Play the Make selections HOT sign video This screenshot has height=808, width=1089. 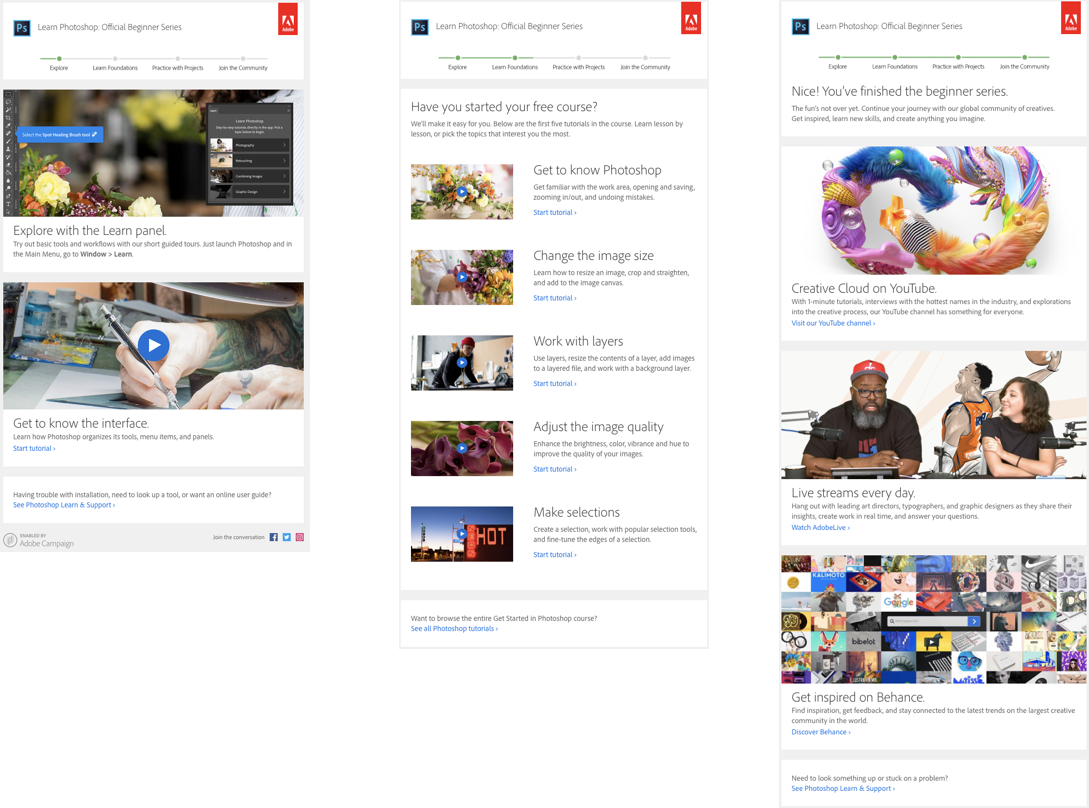pyautogui.click(x=462, y=534)
